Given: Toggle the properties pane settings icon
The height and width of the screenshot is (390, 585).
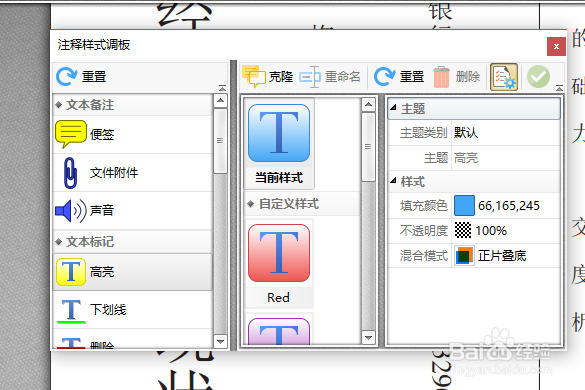Looking at the screenshot, I should click(504, 77).
